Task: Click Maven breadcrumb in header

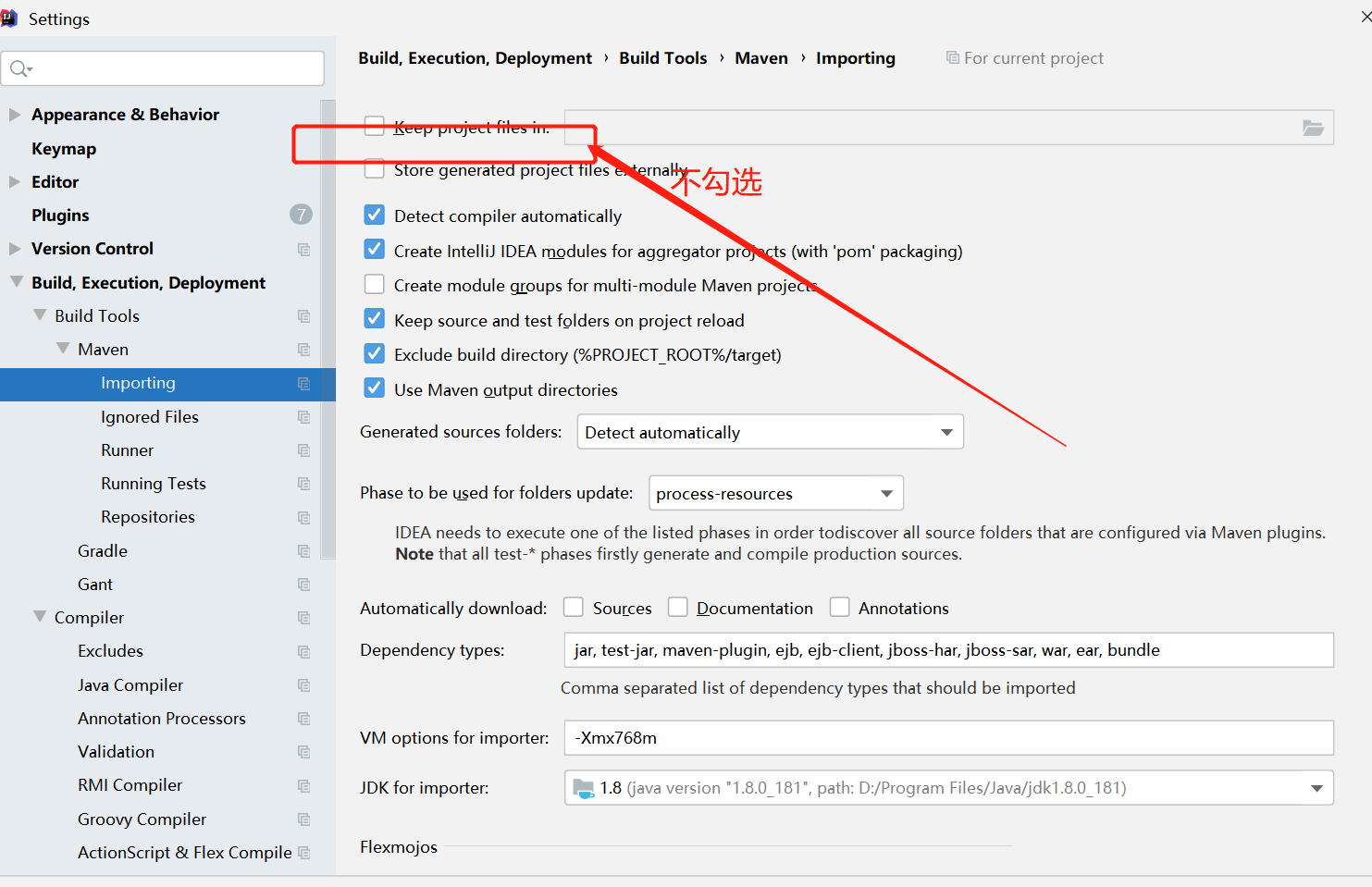Action: point(761,58)
